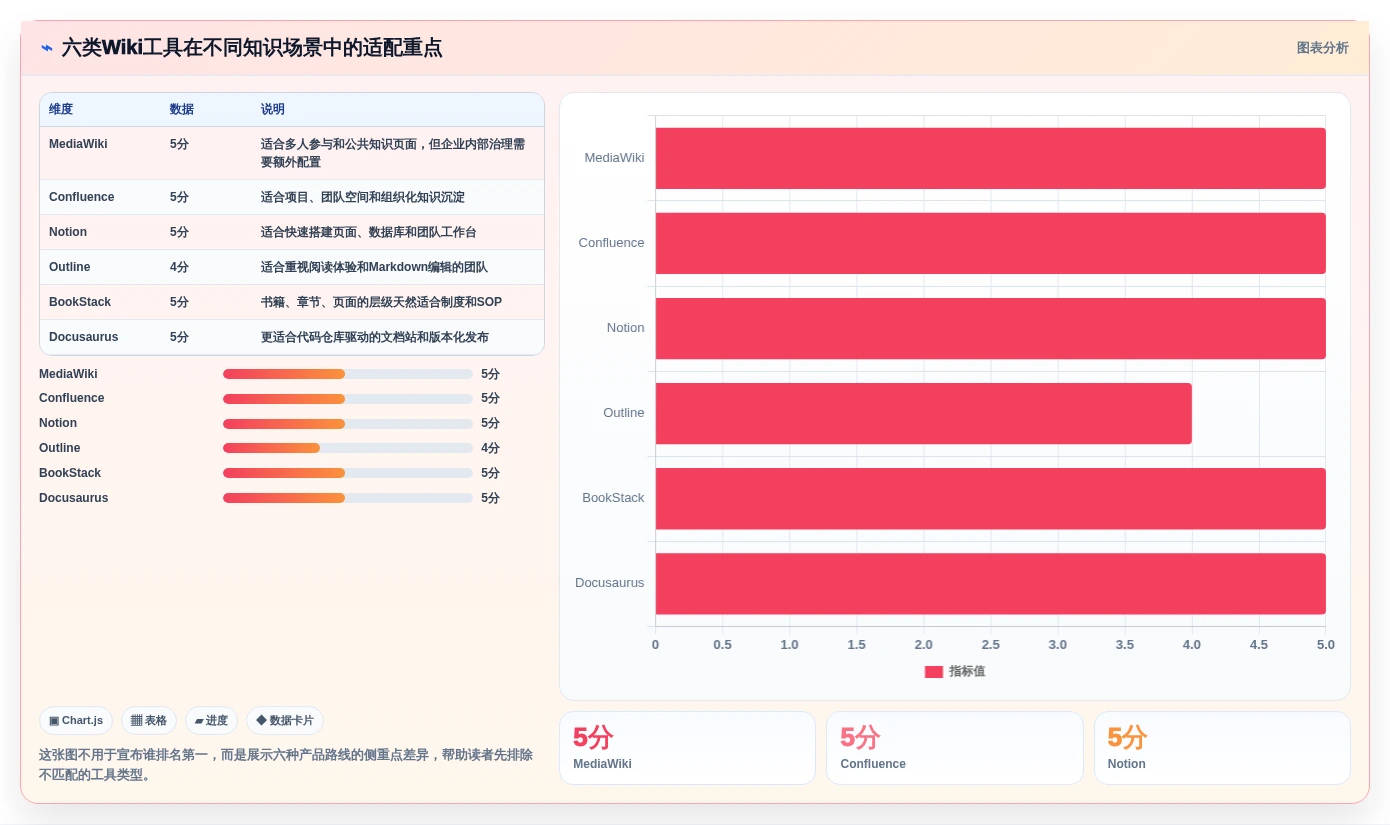This screenshot has width=1390, height=825.
Task: Click description 适合重视阅读体验和Markdown编辑的团队
Action: 374,267
